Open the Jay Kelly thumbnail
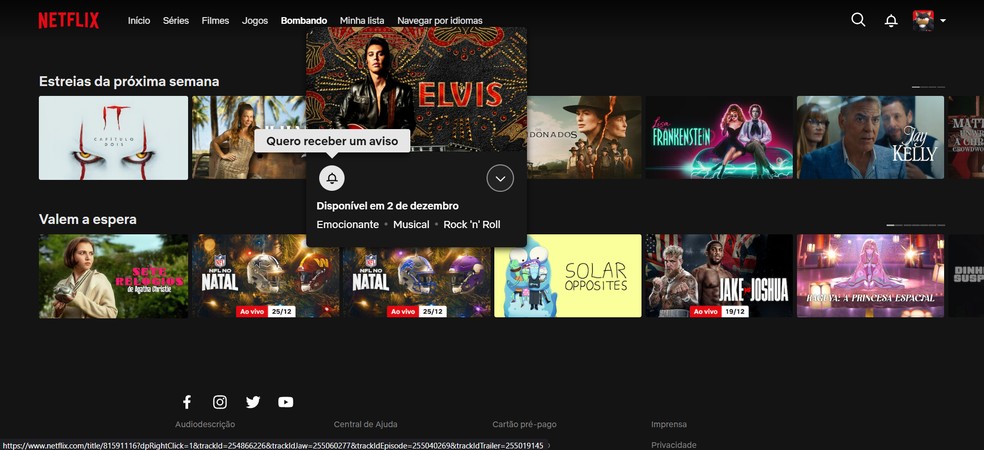The image size is (984, 450). 870,138
